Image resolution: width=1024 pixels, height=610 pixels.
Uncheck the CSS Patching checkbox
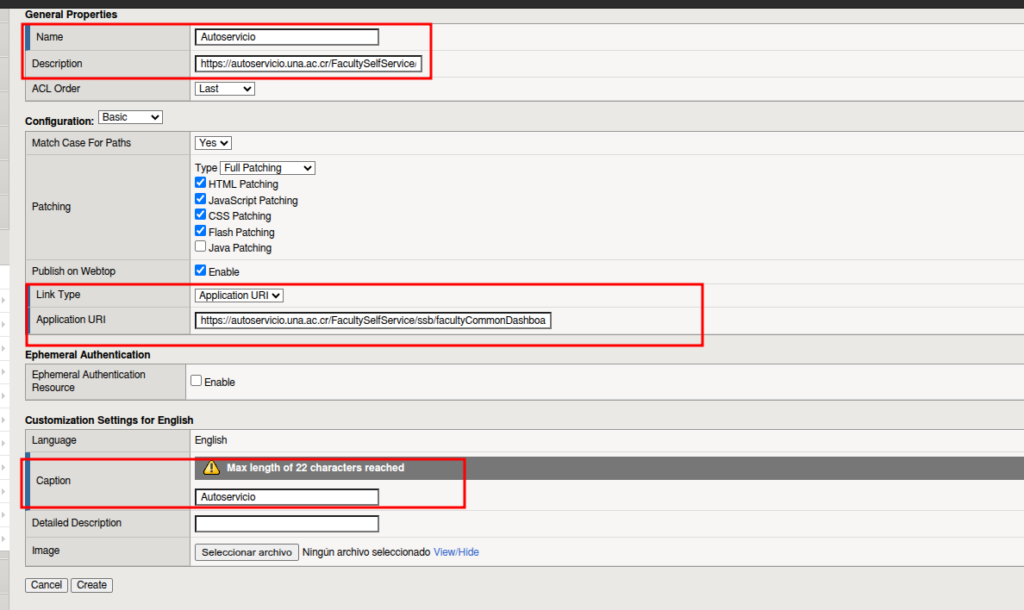point(201,215)
